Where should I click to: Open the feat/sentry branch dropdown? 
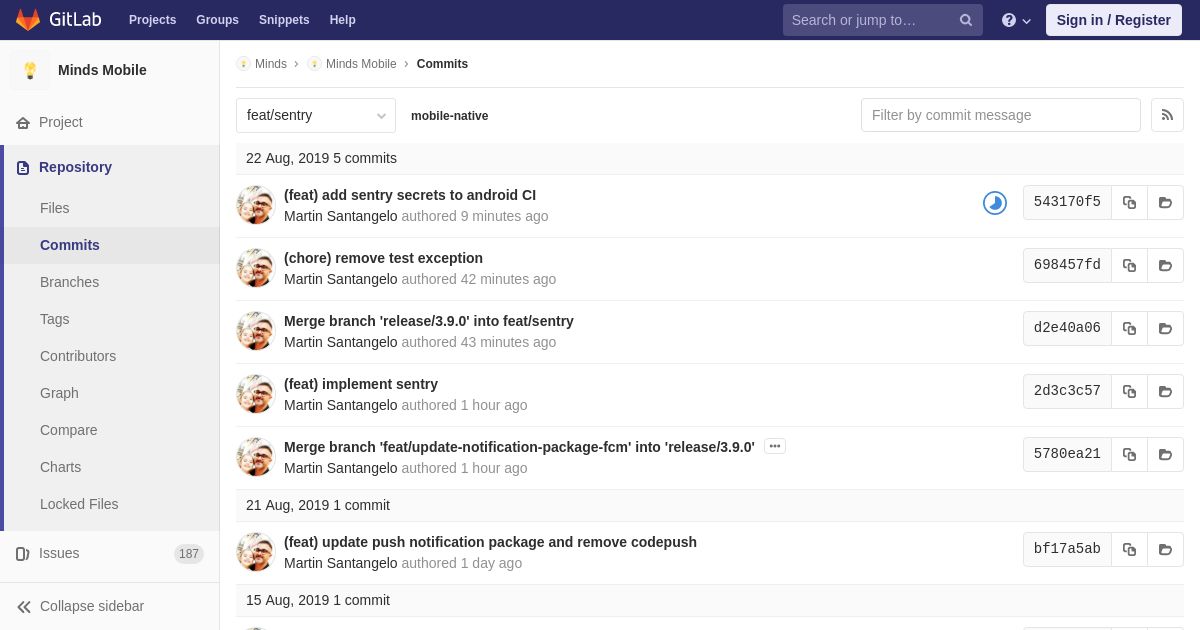click(x=316, y=116)
